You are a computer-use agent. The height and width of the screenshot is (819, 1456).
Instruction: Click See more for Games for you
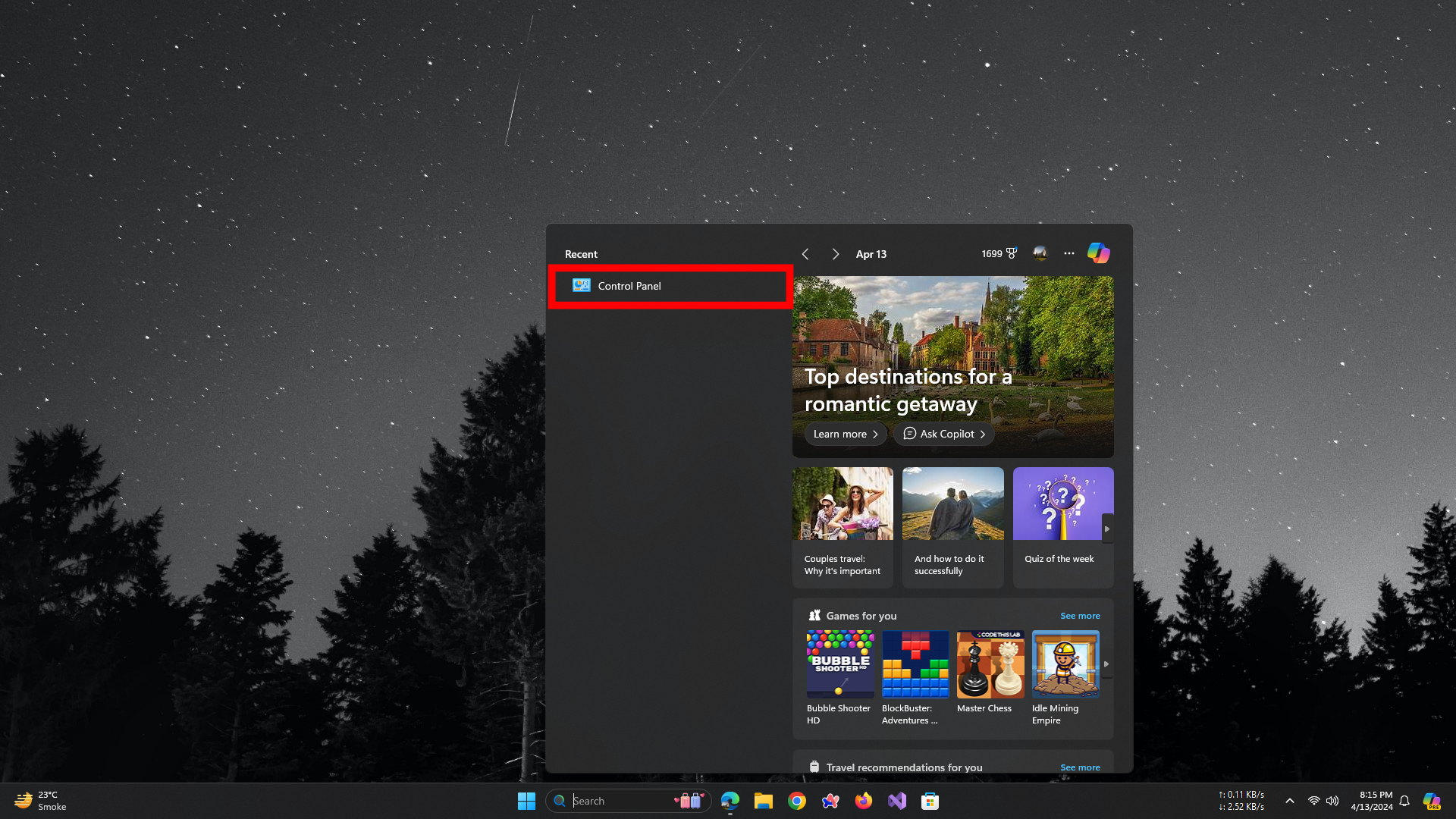(1079, 616)
